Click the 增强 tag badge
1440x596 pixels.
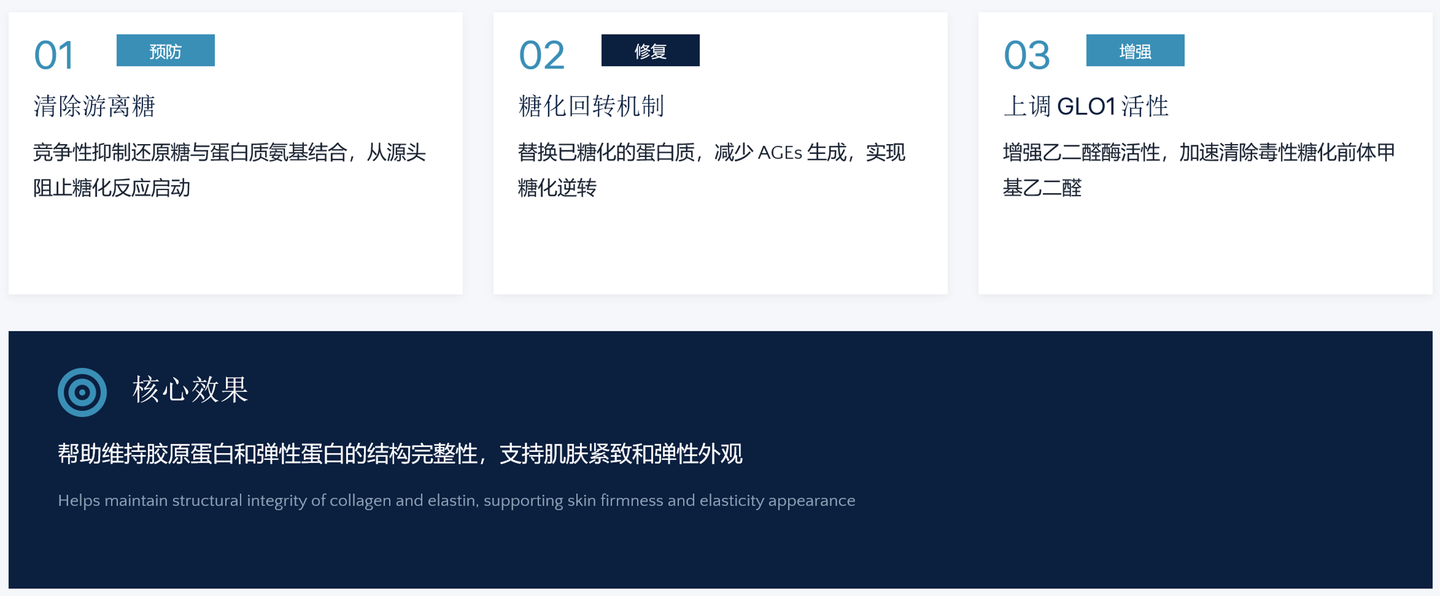1135,51
